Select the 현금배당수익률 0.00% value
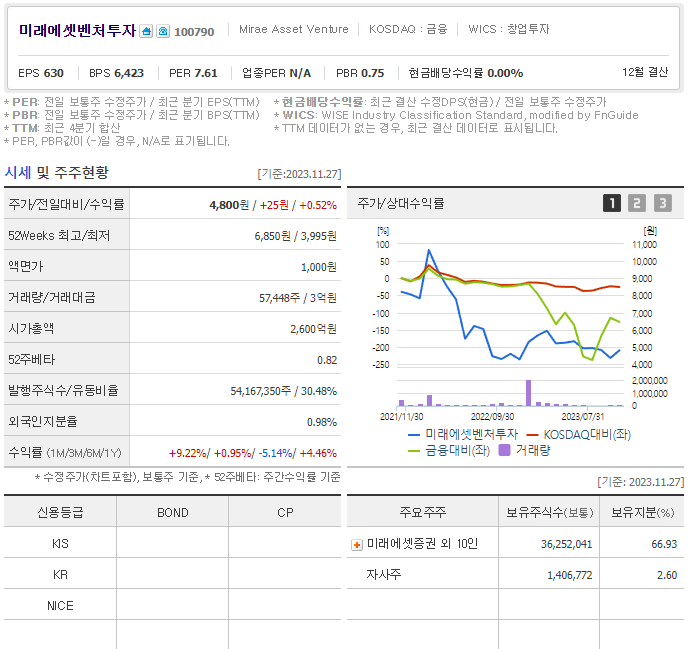This screenshot has height=649, width=690. pos(466,73)
